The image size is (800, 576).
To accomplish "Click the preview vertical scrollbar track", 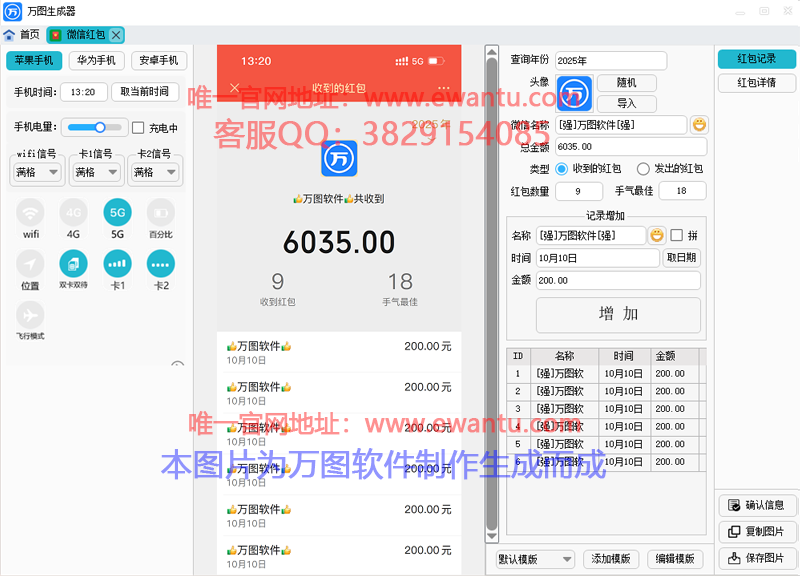I will [x=492, y=294].
